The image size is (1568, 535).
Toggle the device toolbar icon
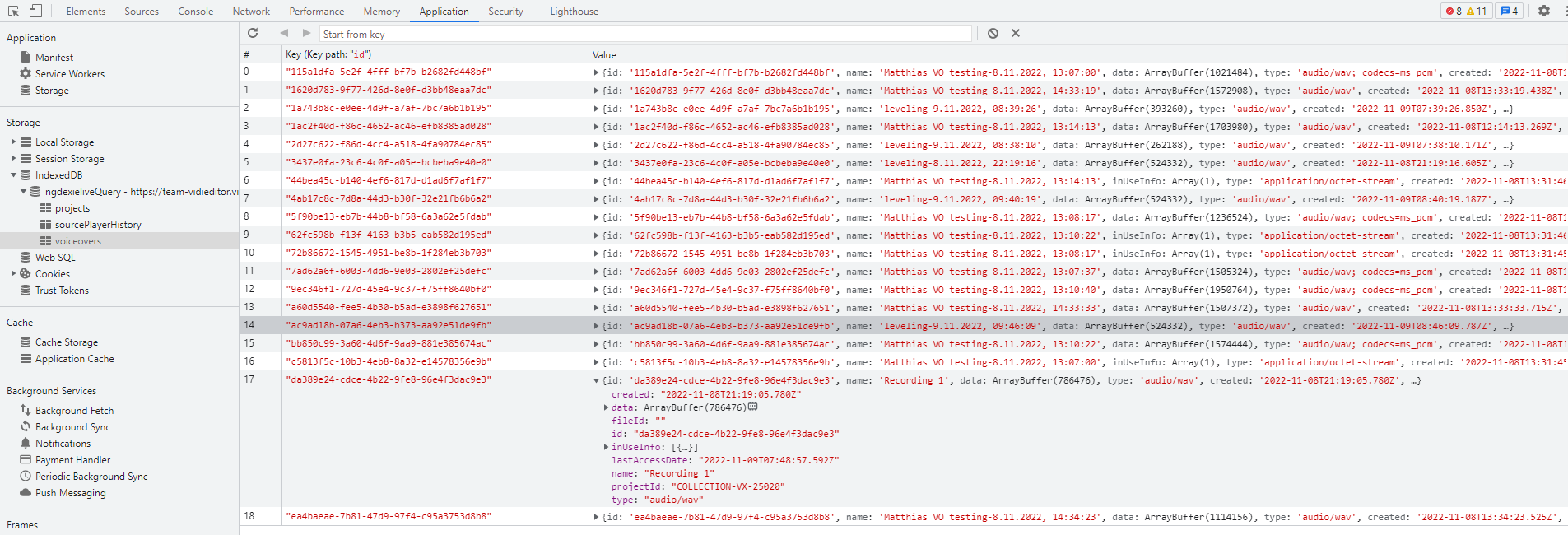(x=35, y=11)
